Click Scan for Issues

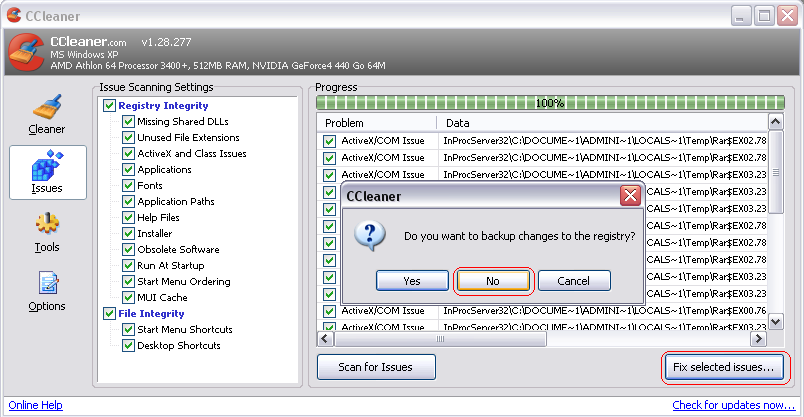pos(376,367)
